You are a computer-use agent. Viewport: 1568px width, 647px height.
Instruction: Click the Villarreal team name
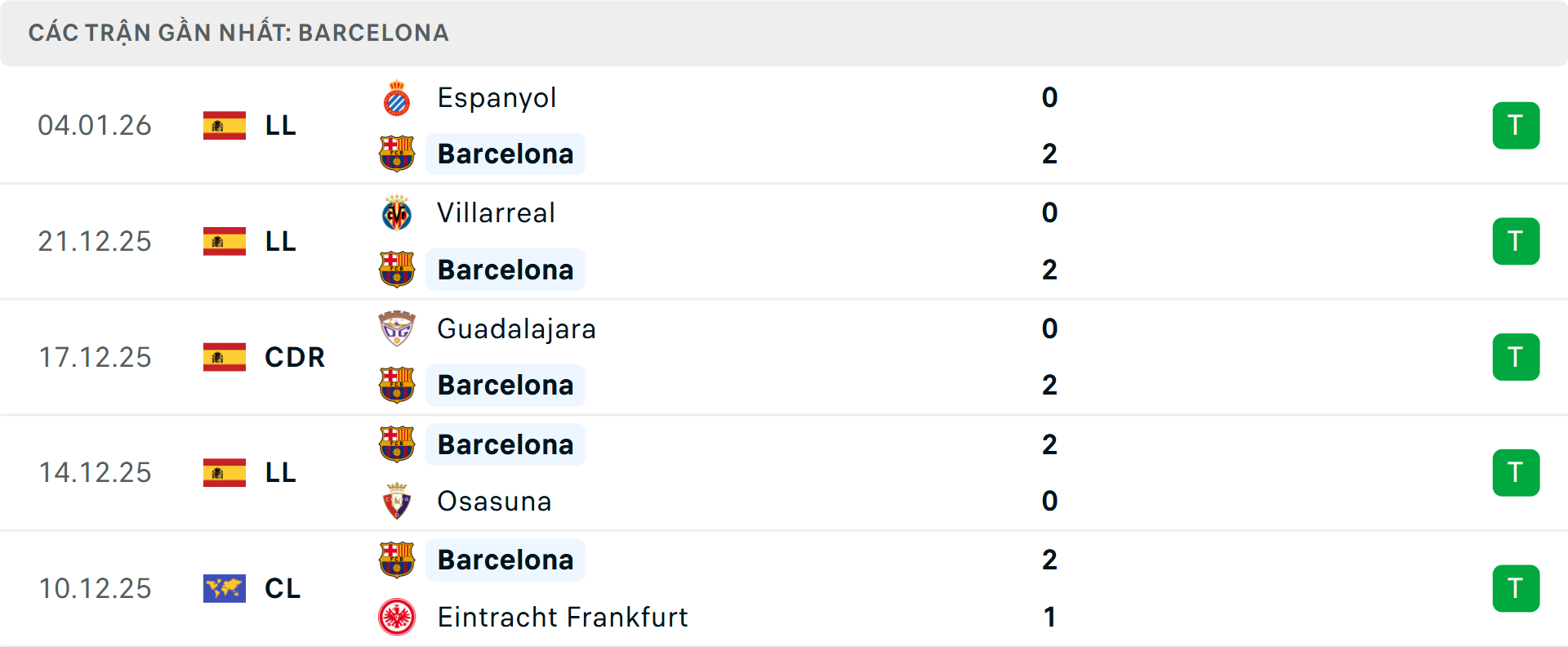[495, 213]
